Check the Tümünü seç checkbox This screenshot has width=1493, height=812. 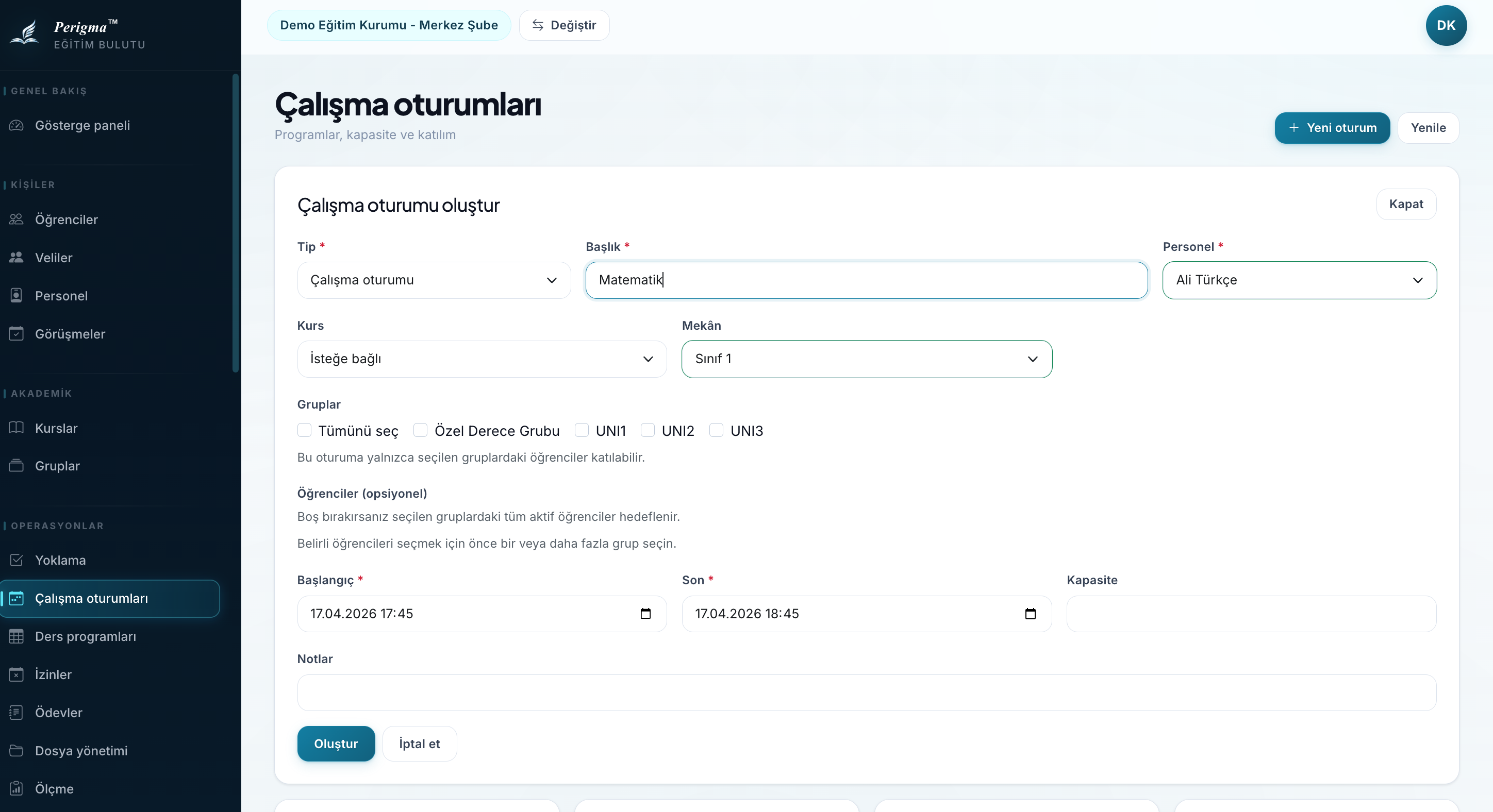pos(304,430)
